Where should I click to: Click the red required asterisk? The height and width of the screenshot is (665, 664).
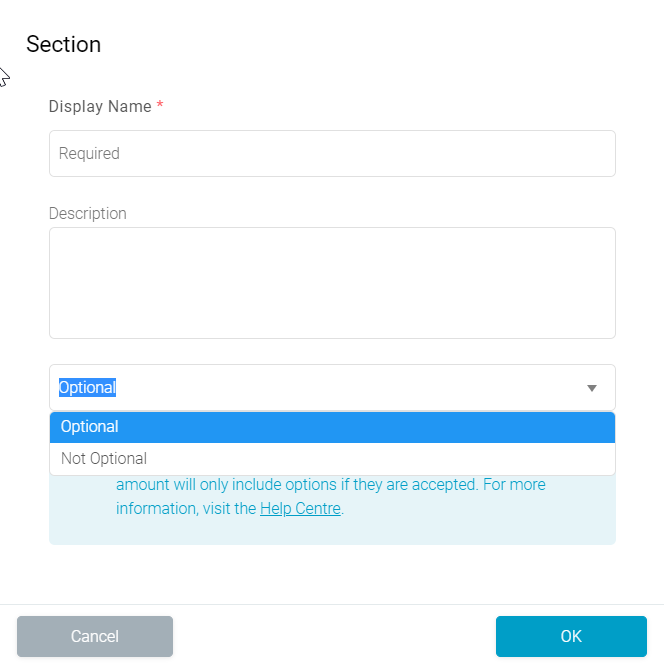[x=160, y=106]
